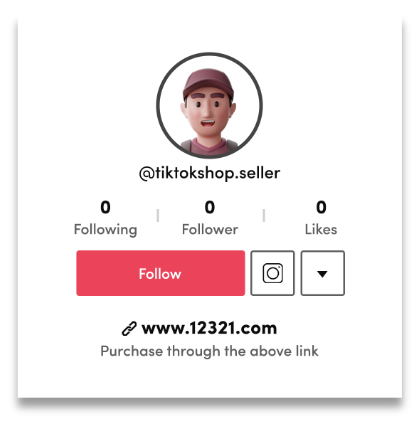Viewport: 418px width, 426px height.
Task: Click the avatar character's maroon shirt
Action: click(209, 147)
